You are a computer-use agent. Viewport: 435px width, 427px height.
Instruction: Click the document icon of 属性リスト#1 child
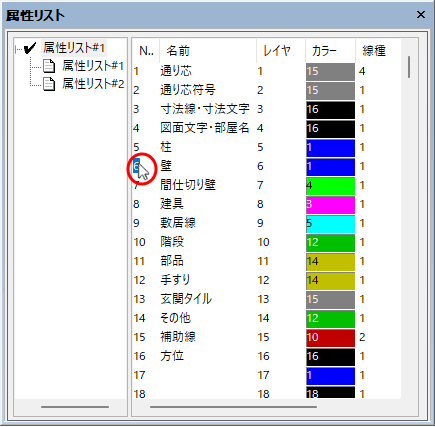click(x=49, y=66)
